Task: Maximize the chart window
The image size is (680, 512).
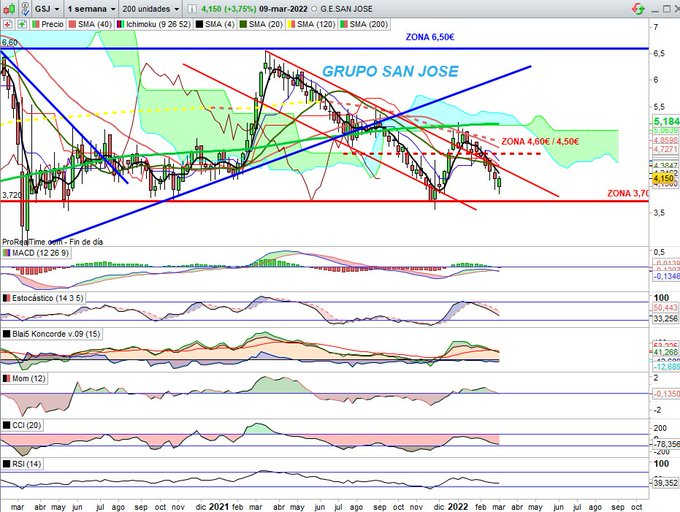Action: click(667, 8)
